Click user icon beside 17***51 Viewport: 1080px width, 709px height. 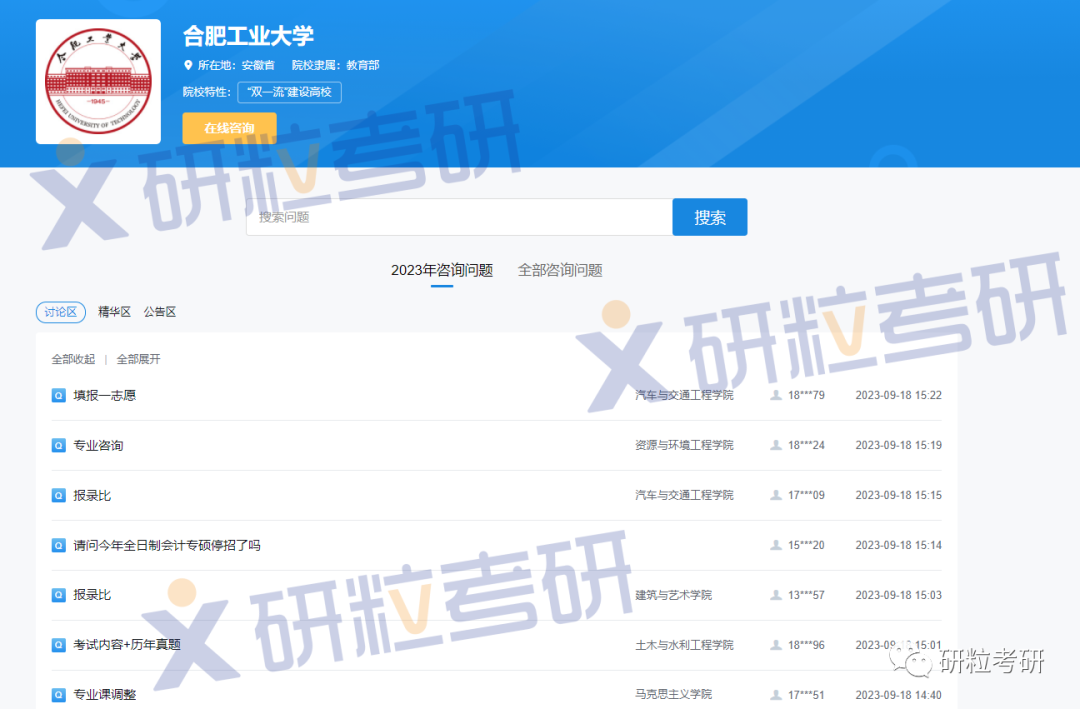click(x=776, y=695)
